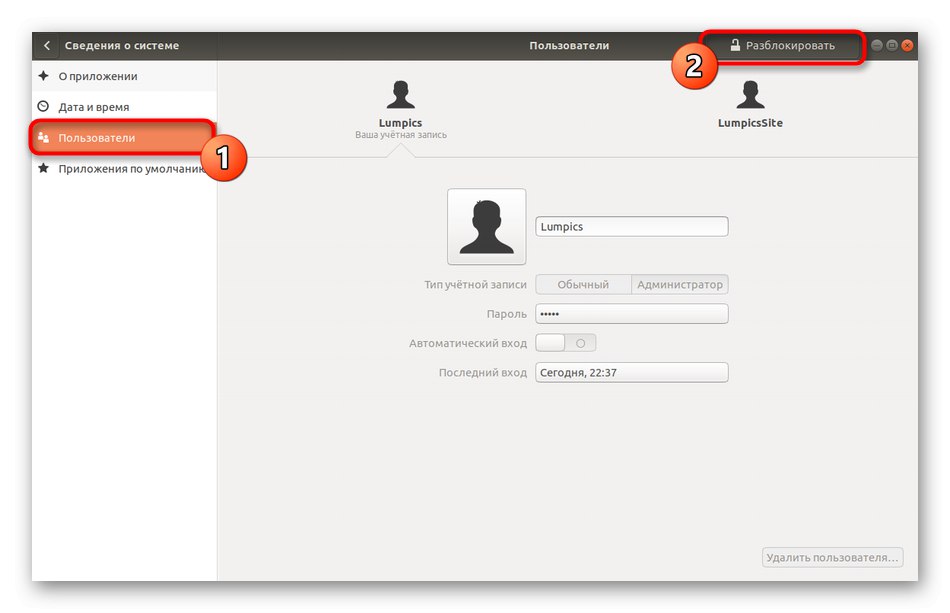This screenshot has height=613, width=950.
Task: Click the star icon beside 'Приложения по умолчанию'
Action: pyautogui.click(x=43, y=168)
